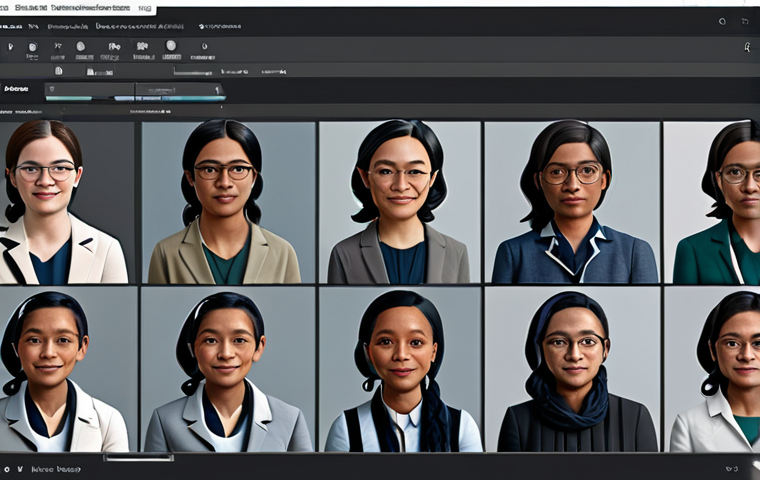760x480 pixels.
Task: Click the circle icon in the bottom status bar
Action: click(x=7, y=469)
